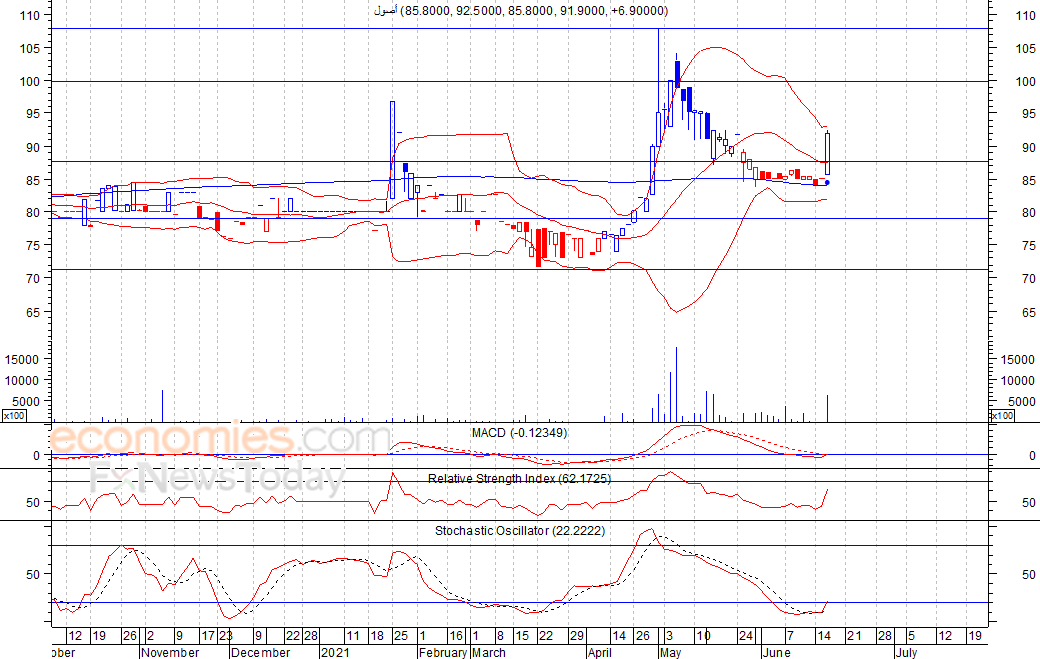Viewport: 1040px width, 659px height.
Task: Click the 95 value on left price axis
Action: click(33, 113)
